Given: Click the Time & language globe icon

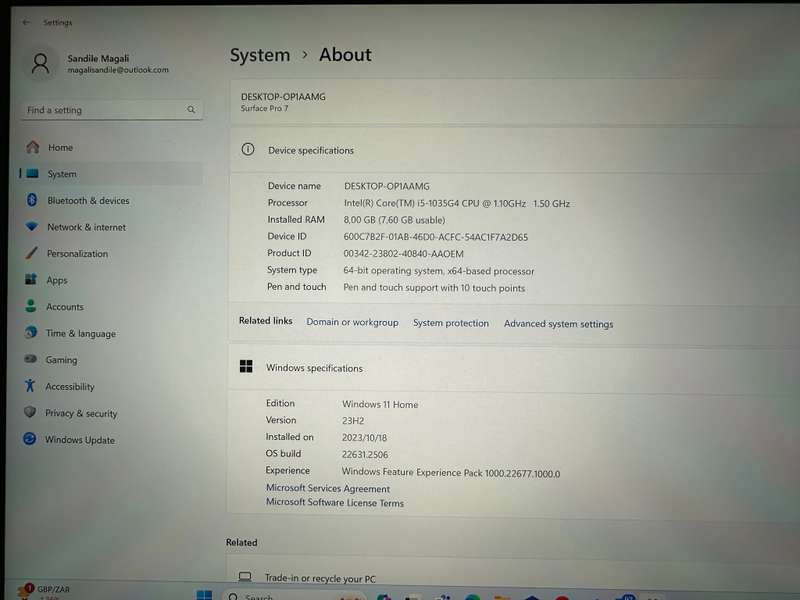Looking at the screenshot, I should coord(31,332).
